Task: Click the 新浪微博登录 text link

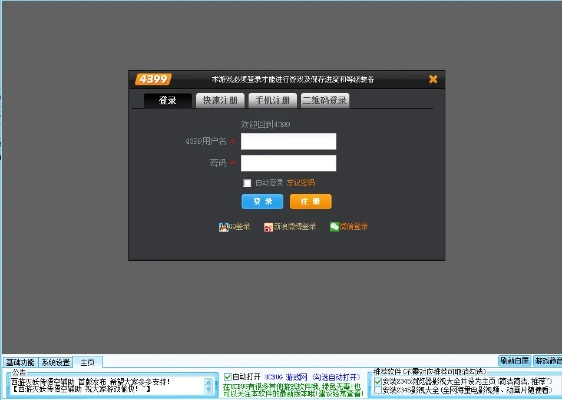Action: tap(295, 227)
